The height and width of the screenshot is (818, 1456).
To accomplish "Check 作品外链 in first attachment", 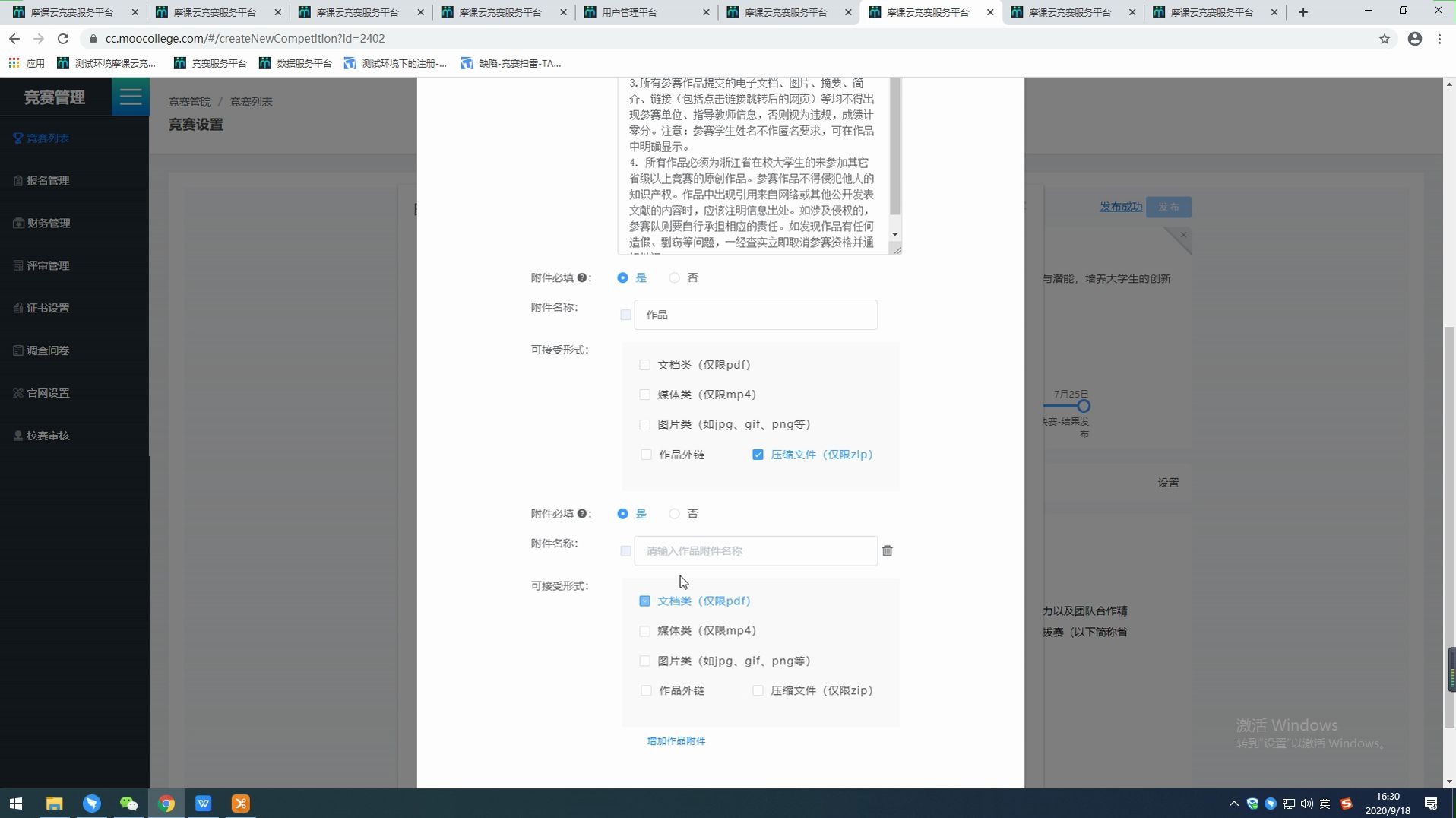I will (646, 455).
